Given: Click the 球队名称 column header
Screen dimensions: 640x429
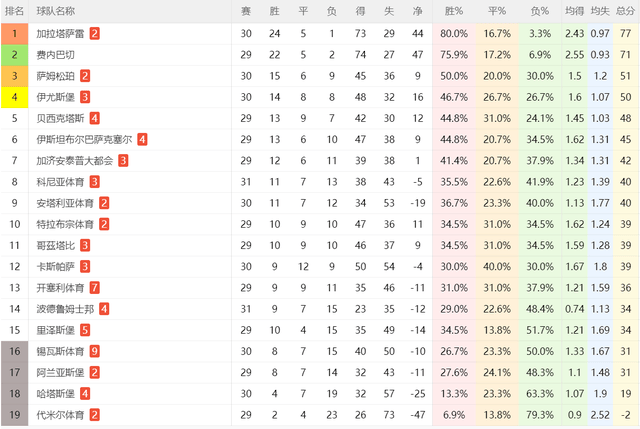Looking at the screenshot, I should coord(55,11).
